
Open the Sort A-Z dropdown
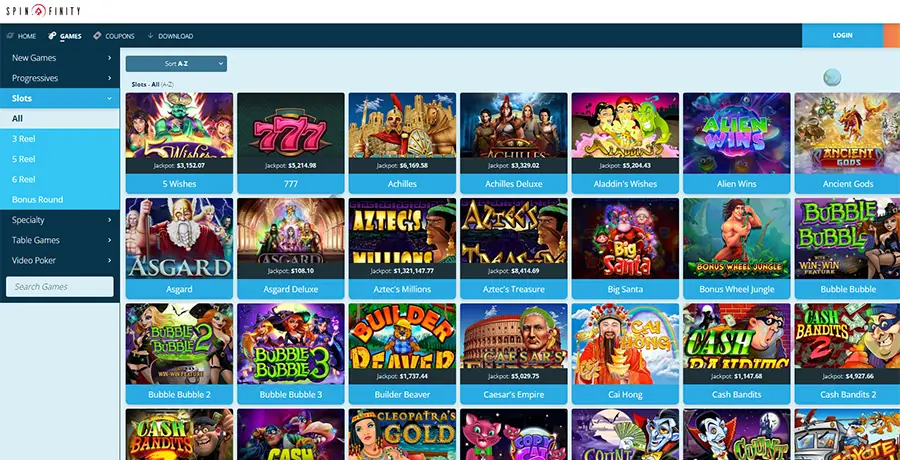[176, 64]
